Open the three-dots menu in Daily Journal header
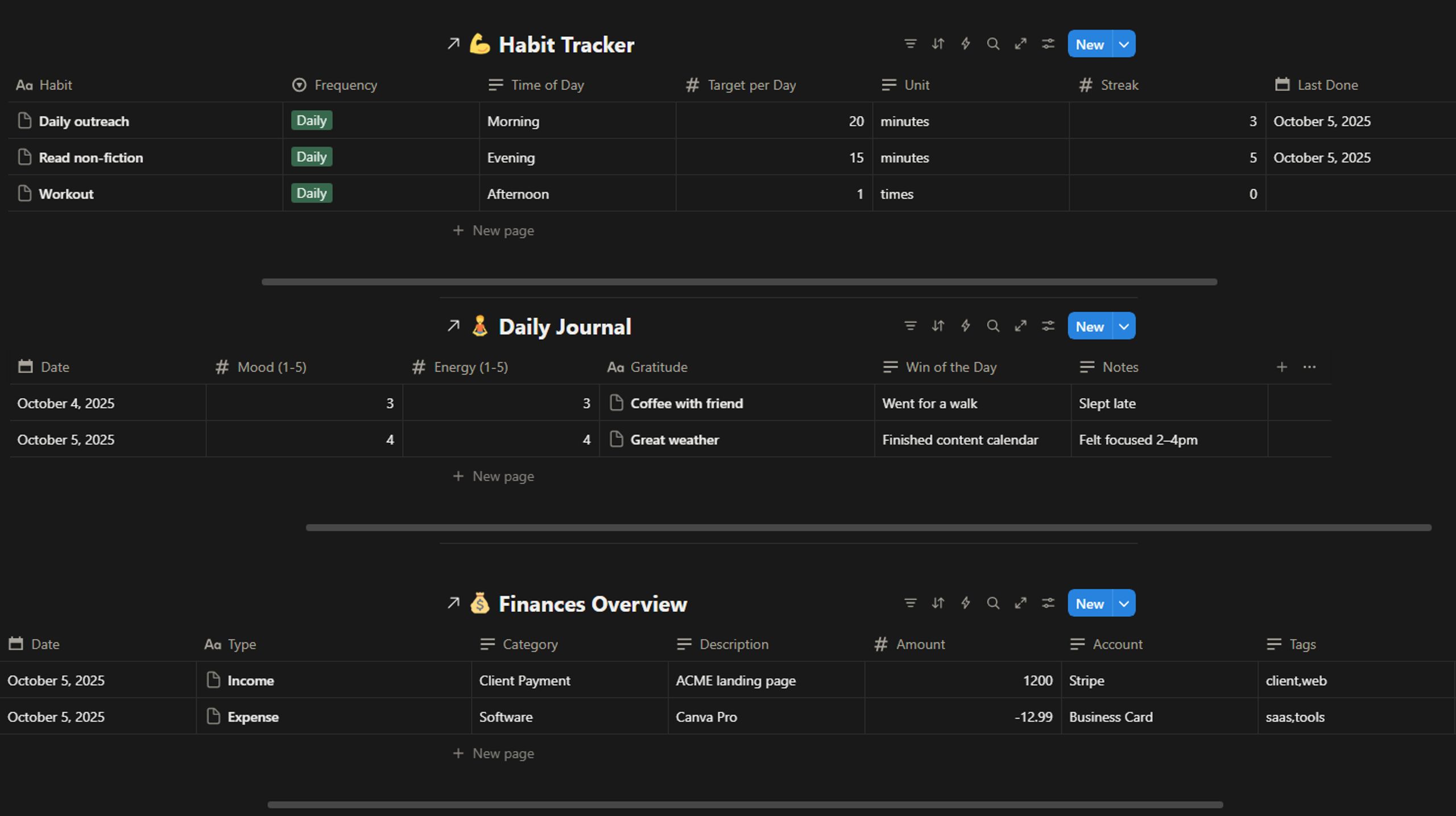 point(1309,367)
